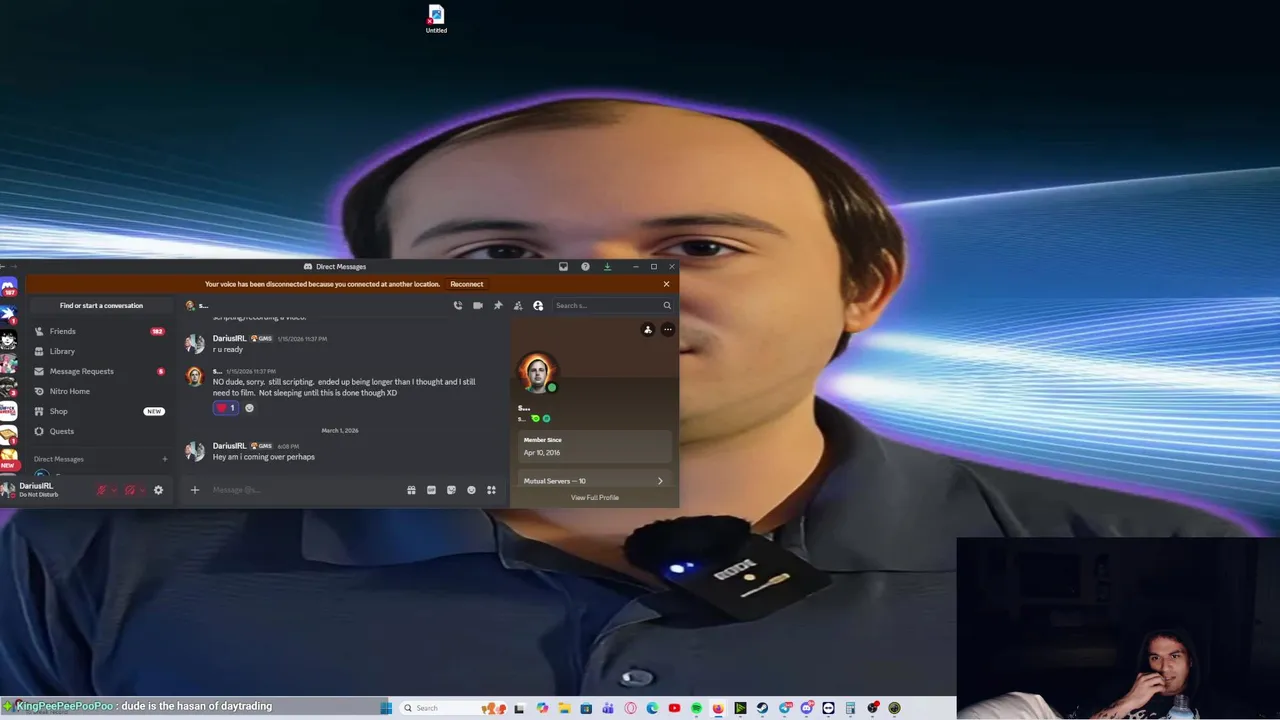Open the apps launcher in message bar
Viewport: 1280px width, 720px height.
(491, 490)
